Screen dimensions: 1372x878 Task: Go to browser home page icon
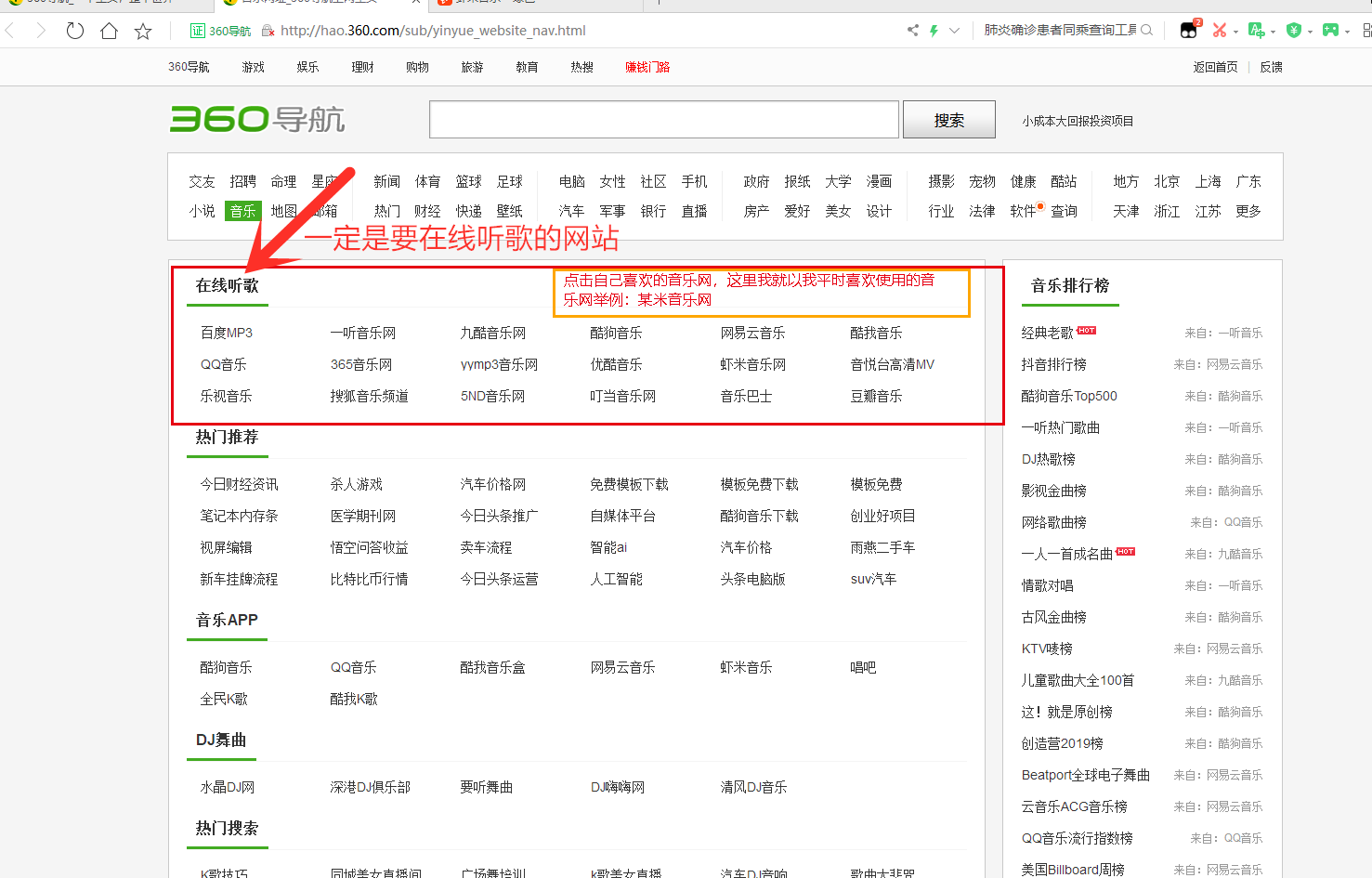pyautogui.click(x=109, y=31)
